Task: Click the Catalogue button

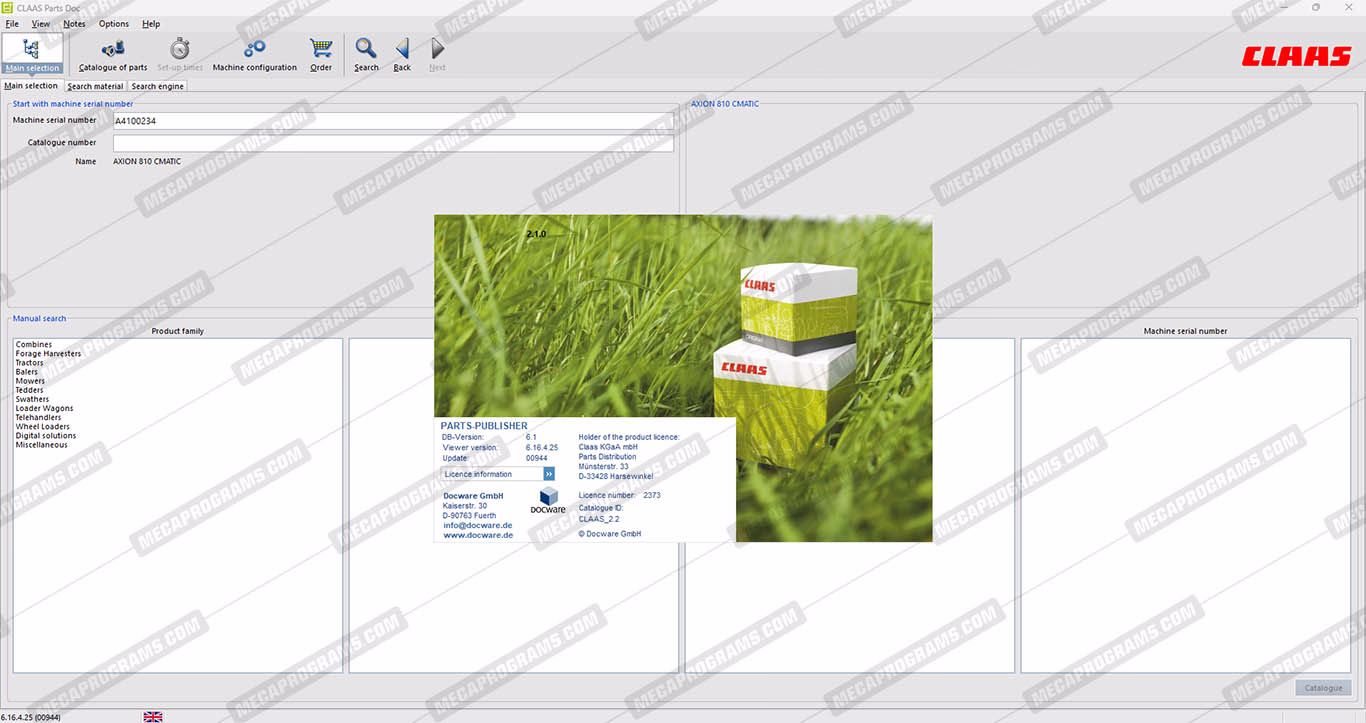Action: pos(1323,688)
